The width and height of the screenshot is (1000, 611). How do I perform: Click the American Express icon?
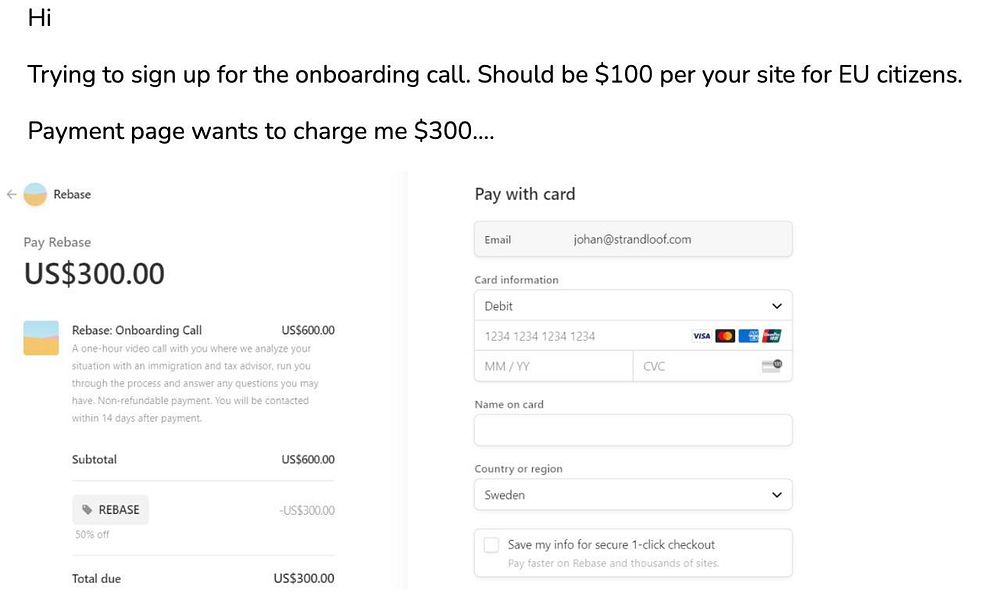click(748, 336)
